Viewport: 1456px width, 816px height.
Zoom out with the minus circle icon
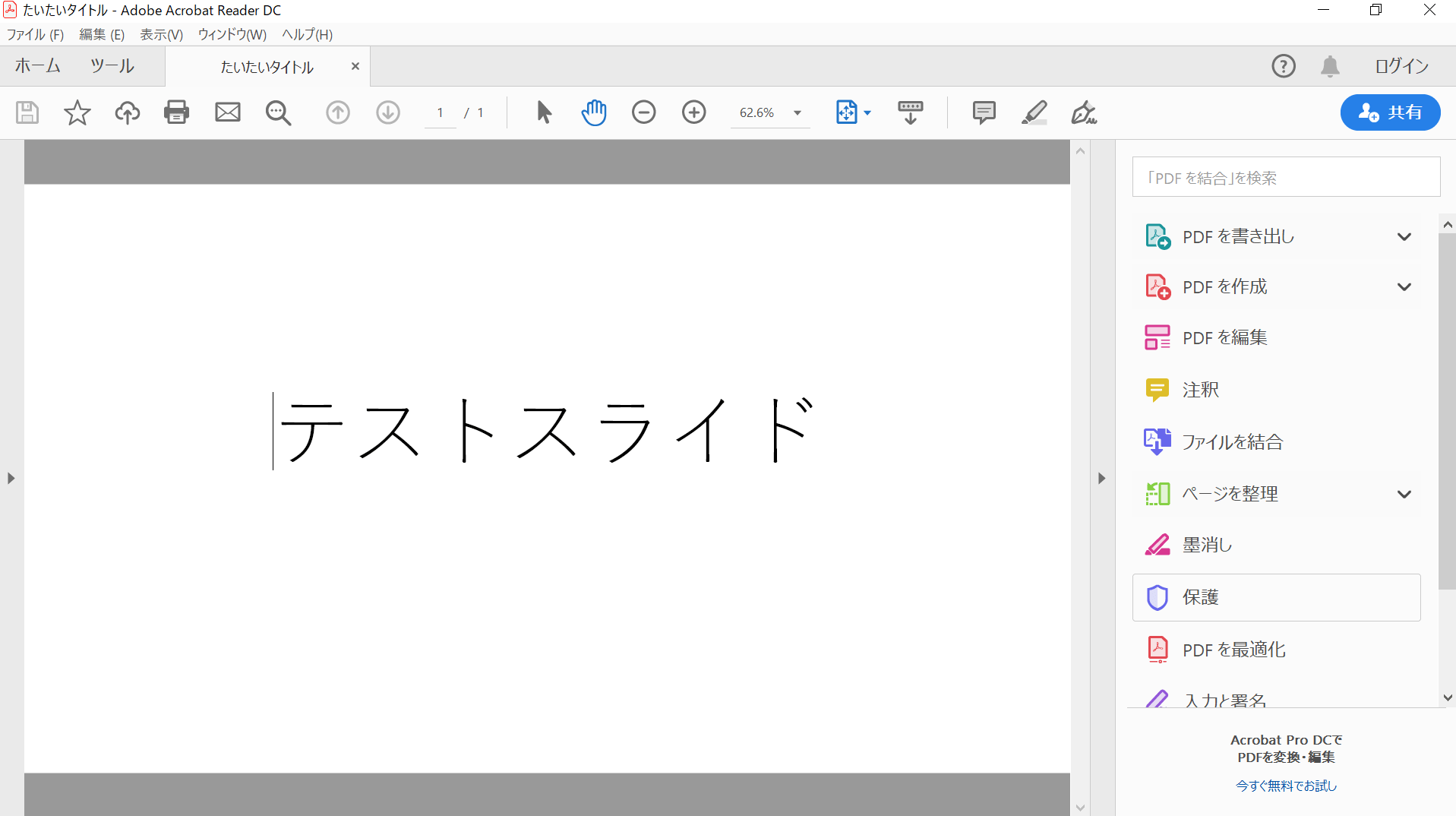(x=643, y=112)
